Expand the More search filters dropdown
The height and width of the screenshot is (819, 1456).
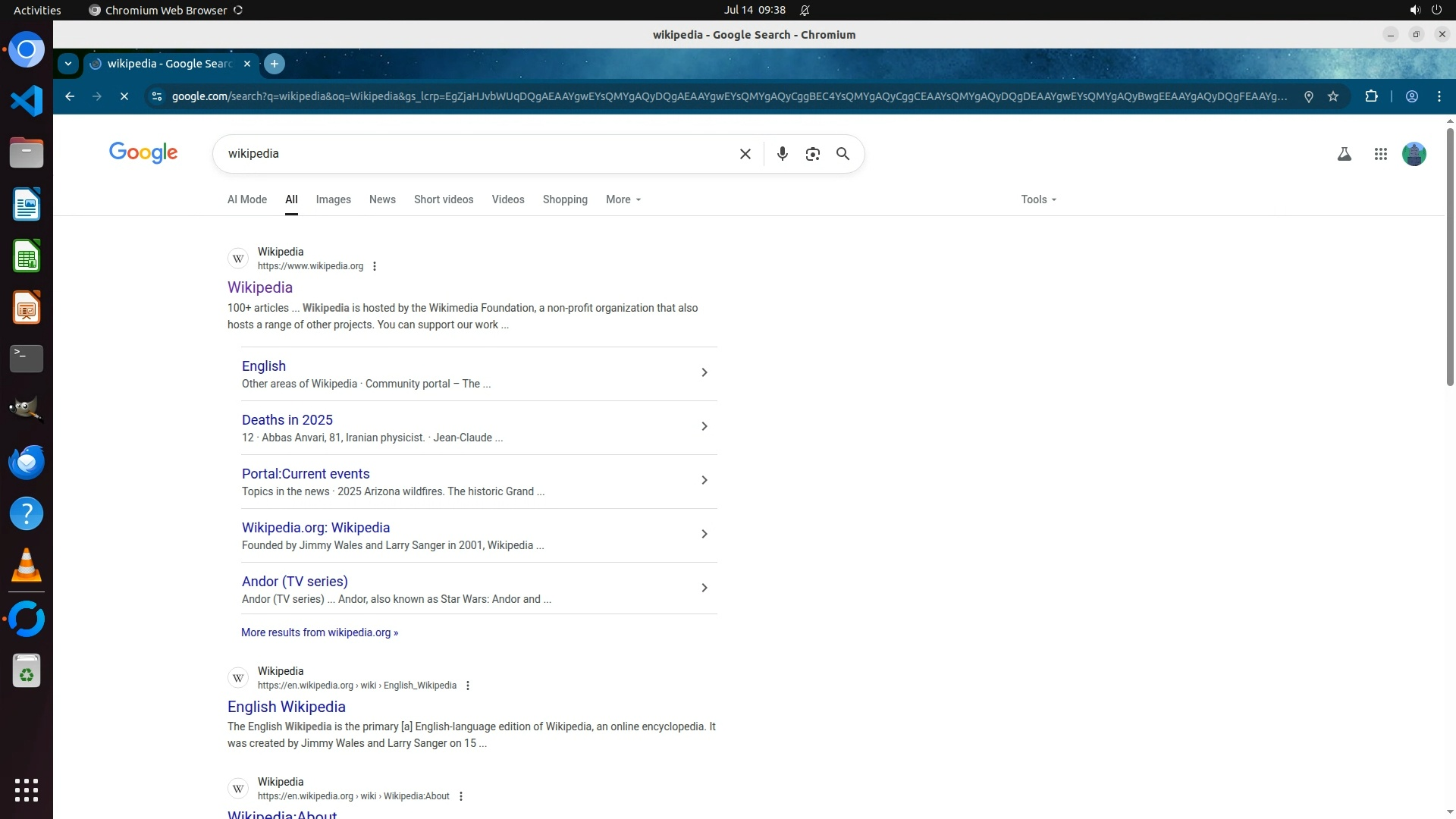click(x=623, y=199)
